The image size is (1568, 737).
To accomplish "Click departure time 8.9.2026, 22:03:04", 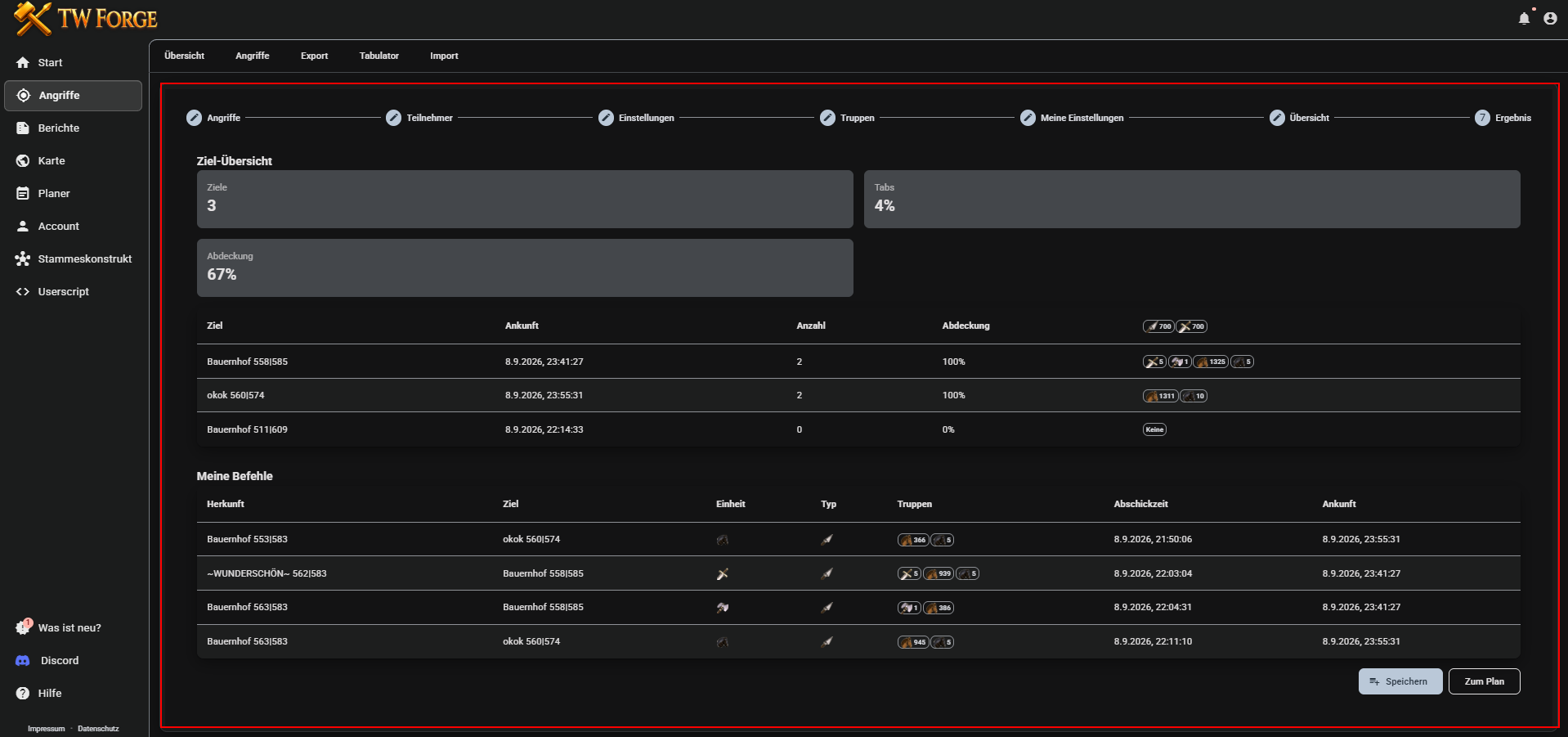I will [1153, 573].
